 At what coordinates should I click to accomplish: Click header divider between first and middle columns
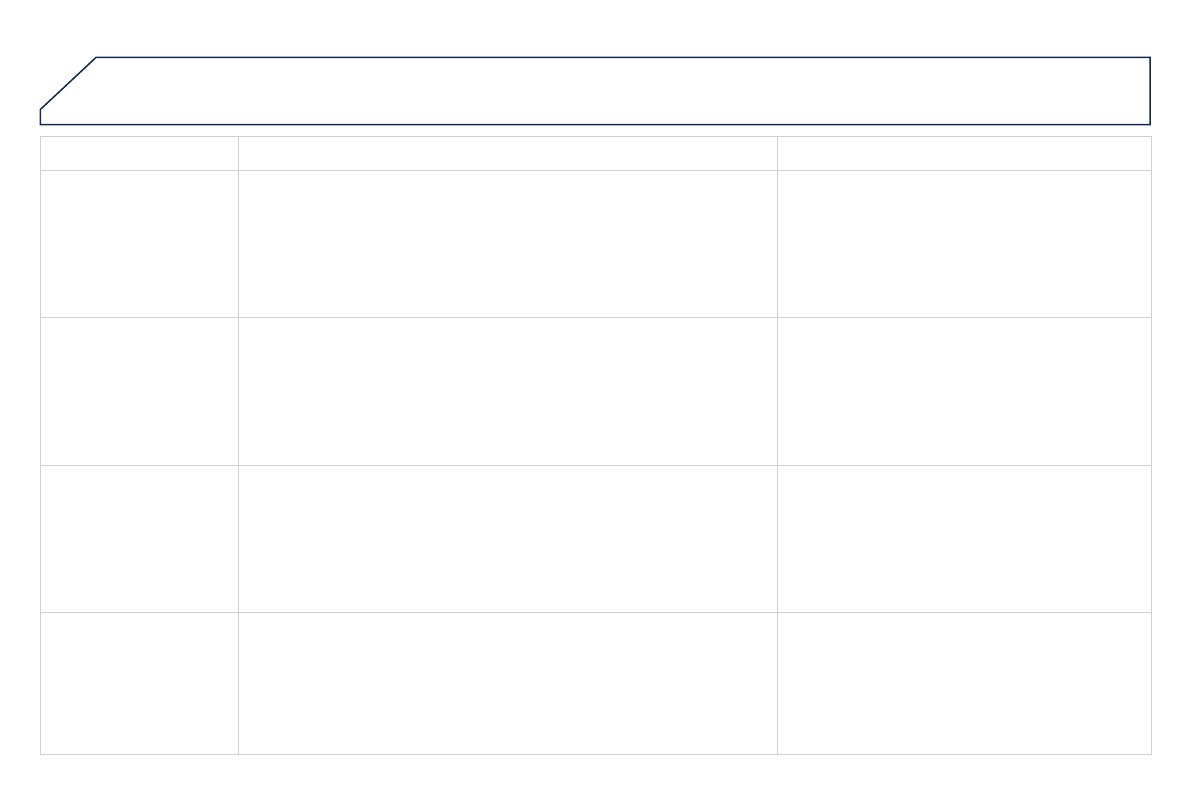tap(238, 153)
